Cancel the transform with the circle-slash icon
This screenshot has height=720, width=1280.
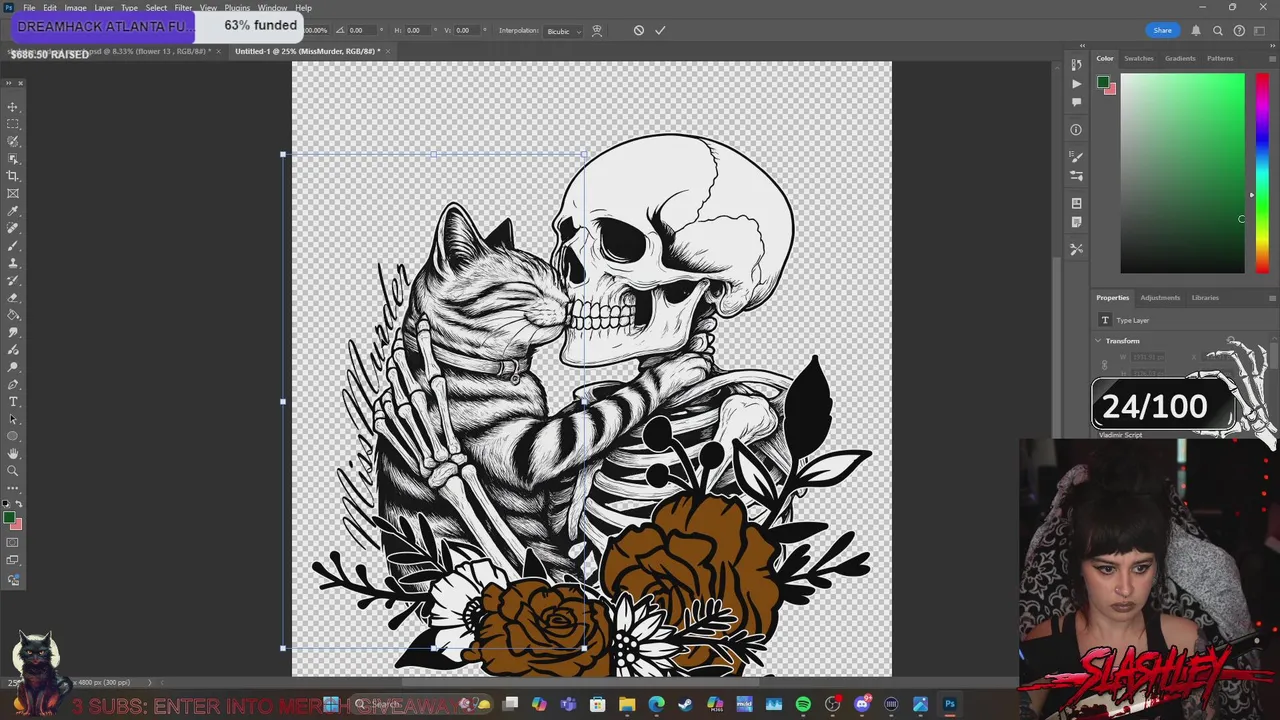(639, 30)
